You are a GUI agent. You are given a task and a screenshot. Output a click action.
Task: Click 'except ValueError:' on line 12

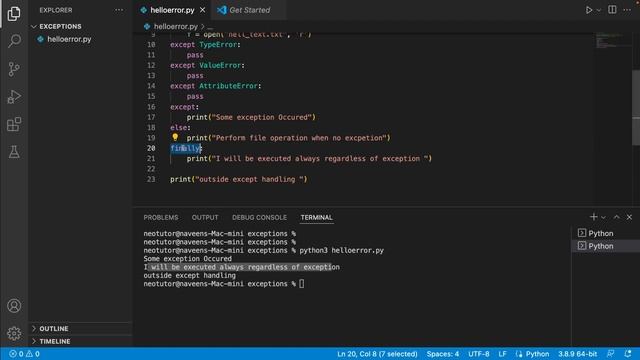tap(207, 65)
